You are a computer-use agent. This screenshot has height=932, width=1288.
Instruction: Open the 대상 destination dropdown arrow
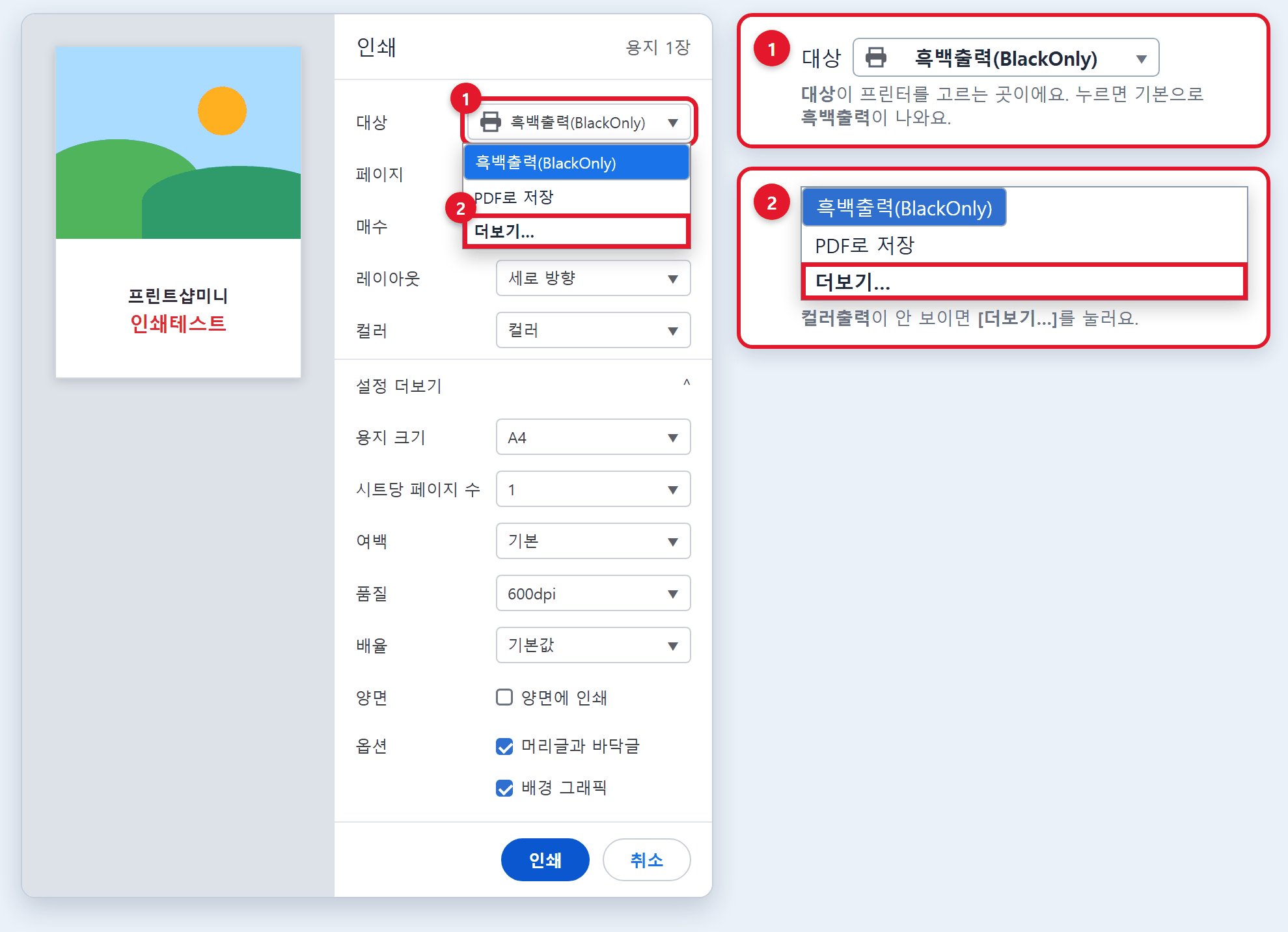pyautogui.click(x=673, y=123)
